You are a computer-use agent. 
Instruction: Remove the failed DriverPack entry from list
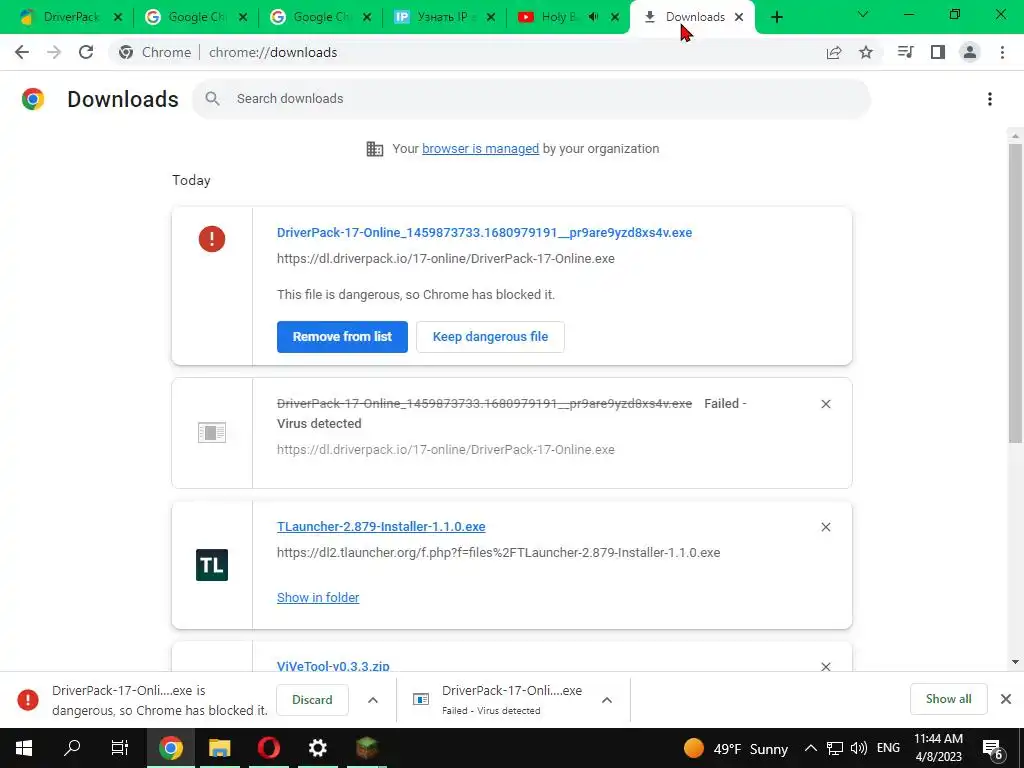825,404
